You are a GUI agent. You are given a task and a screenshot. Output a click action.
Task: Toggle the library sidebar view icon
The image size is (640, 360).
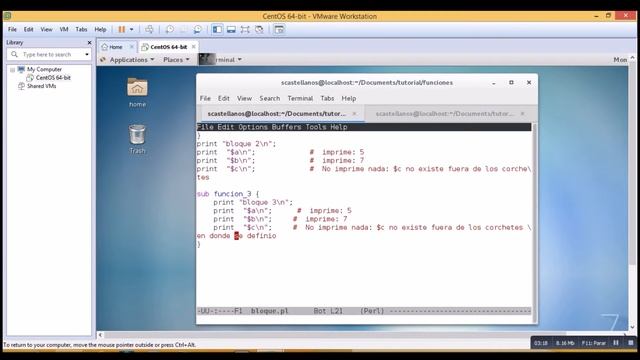(x=217, y=29)
